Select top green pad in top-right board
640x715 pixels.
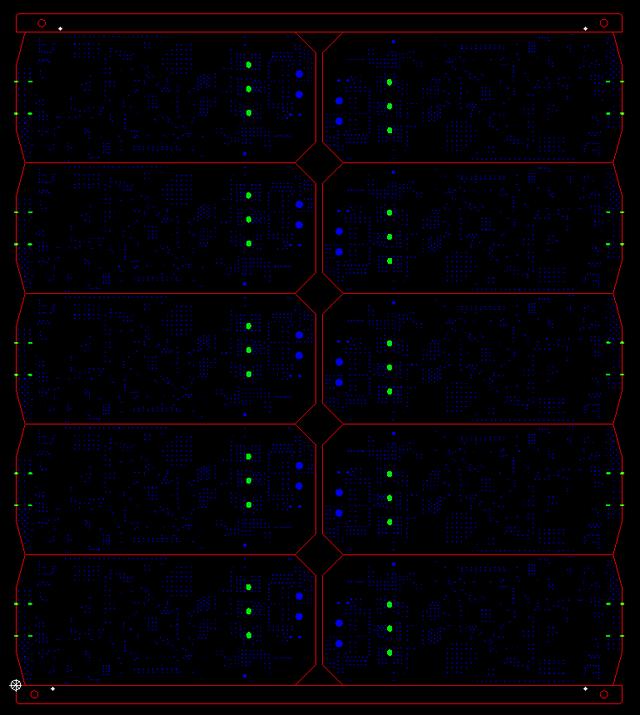point(389,82)
